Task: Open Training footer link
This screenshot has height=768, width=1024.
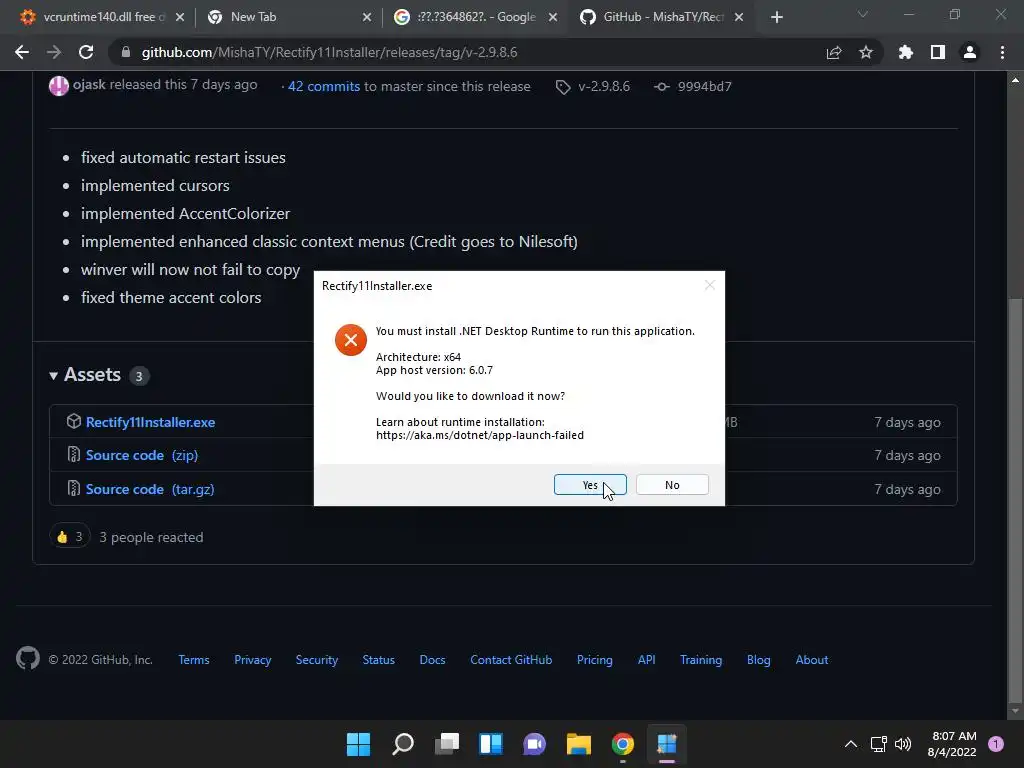Action: 701,660
